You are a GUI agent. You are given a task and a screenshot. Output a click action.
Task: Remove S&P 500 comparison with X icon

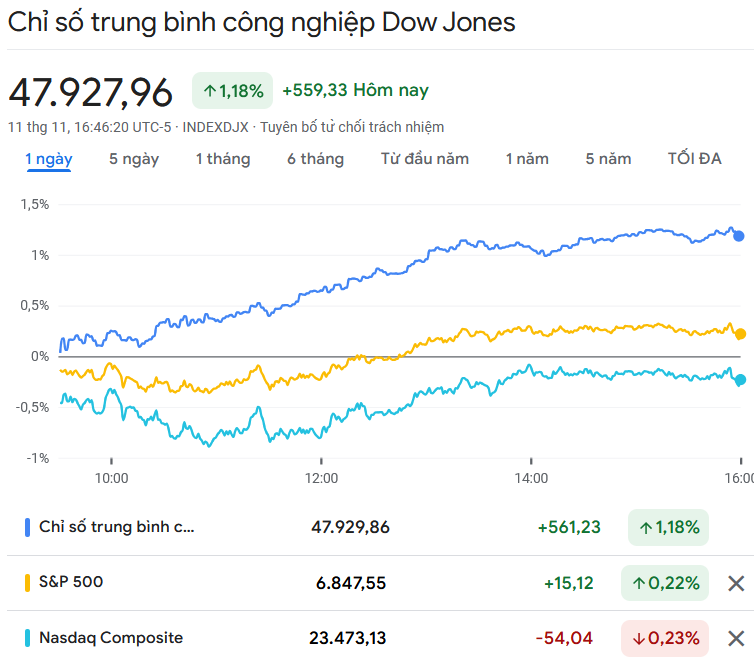coord(736,584)
